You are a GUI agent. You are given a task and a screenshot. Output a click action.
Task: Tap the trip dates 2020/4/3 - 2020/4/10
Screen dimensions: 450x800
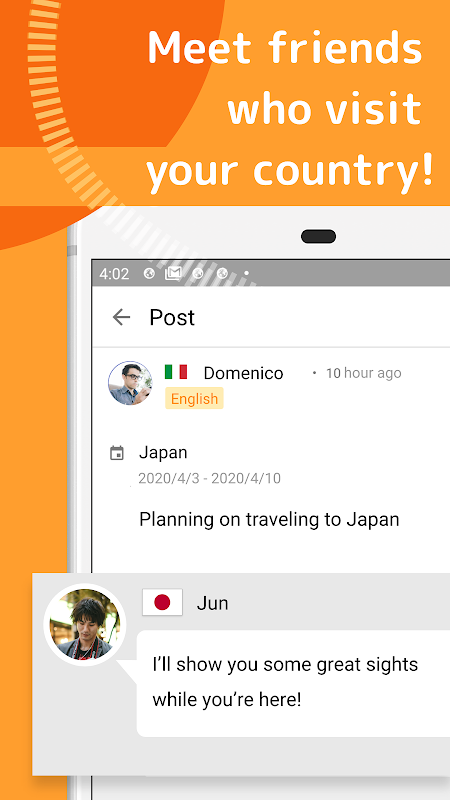pos(209,479)
